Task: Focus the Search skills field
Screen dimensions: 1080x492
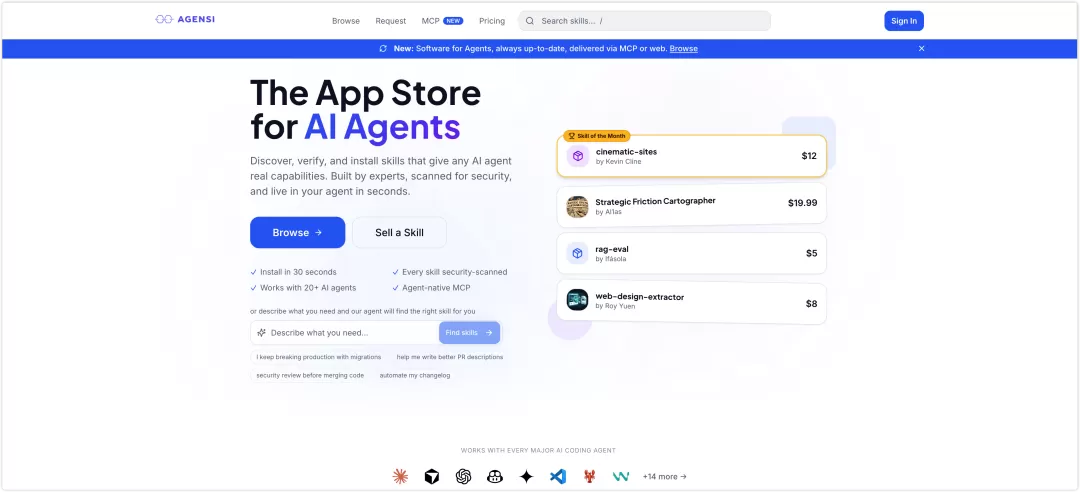Action: coord(644,21)
